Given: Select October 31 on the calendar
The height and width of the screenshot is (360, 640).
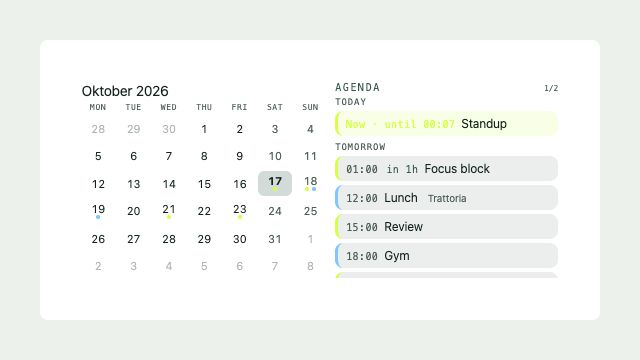Looking at the screenshot, I should tap(275, 239).
